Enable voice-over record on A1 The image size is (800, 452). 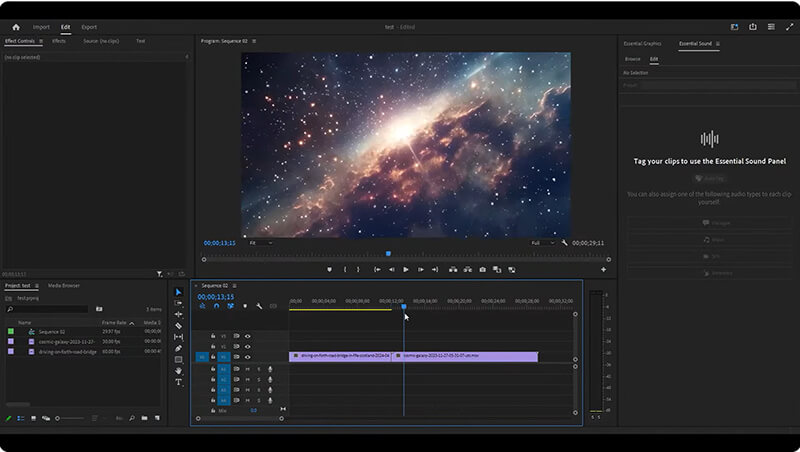click(x=270, y=369)
